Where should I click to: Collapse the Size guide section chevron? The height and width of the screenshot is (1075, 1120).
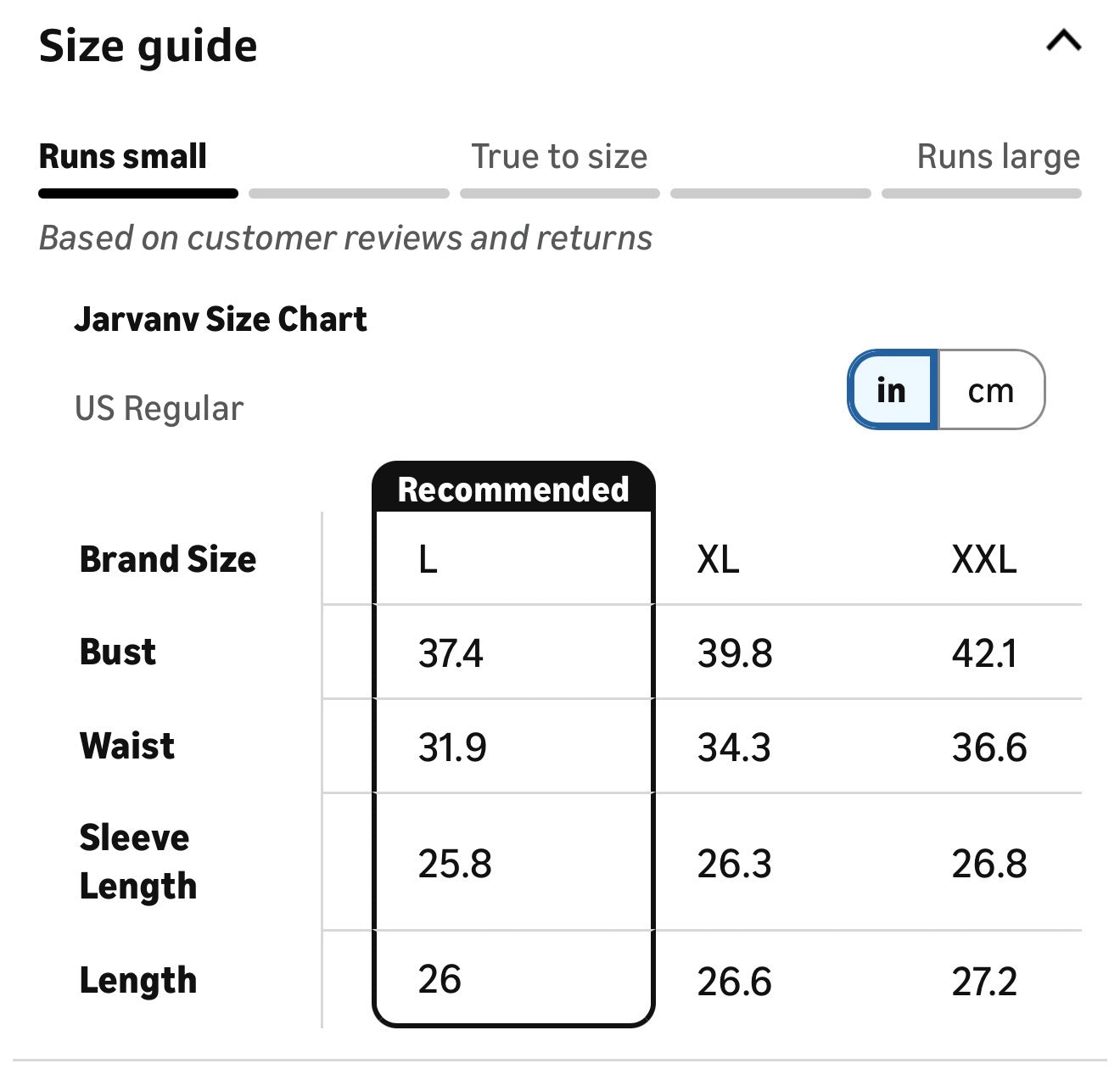[1063, 41]
